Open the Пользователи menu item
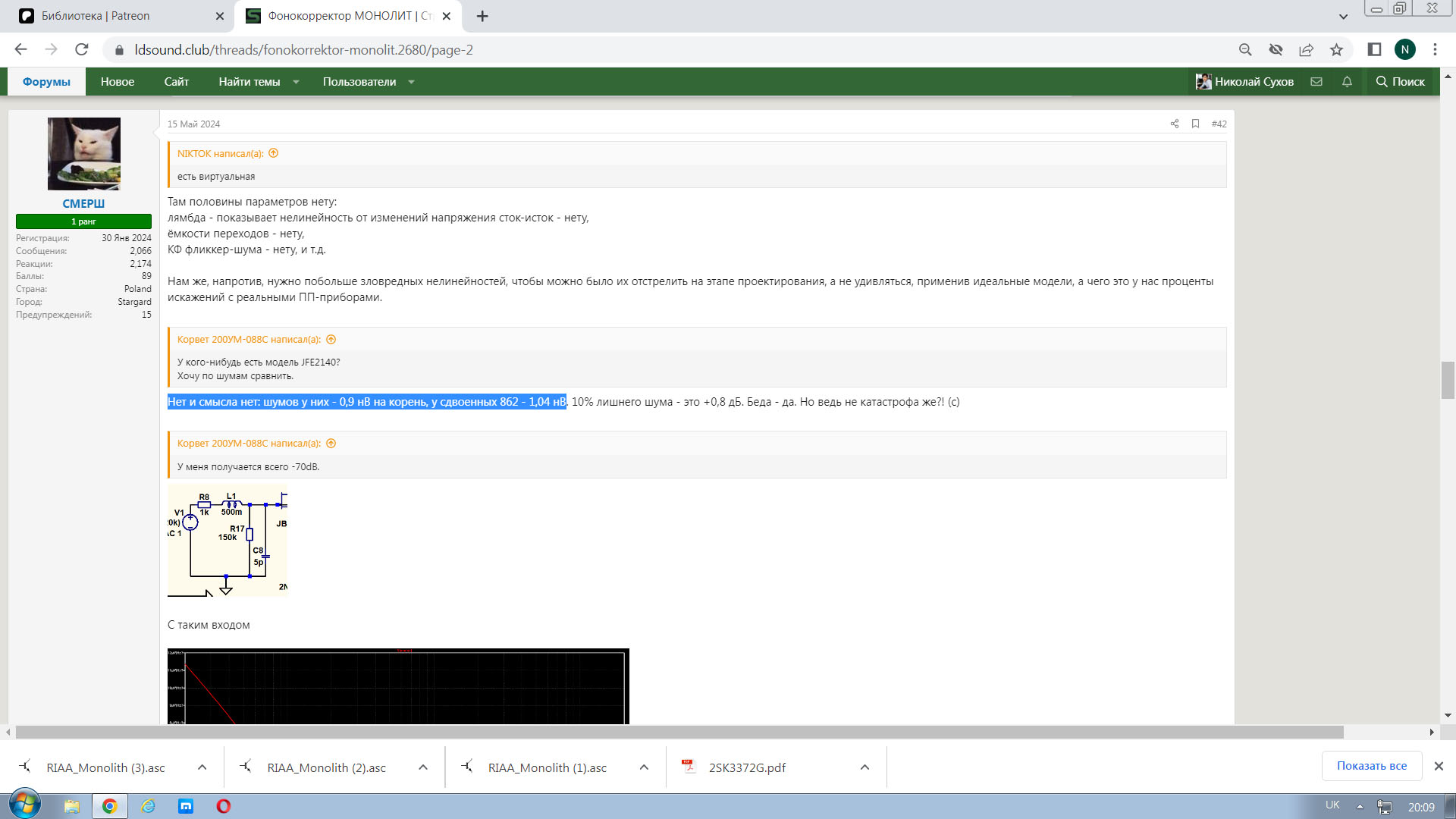1456x819 pixels. tap(359, 82)
